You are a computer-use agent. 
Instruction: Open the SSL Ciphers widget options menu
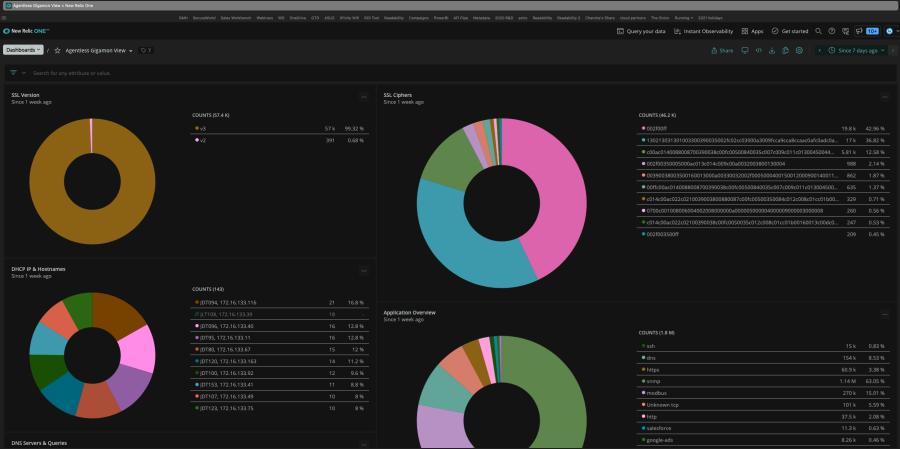[x=885, y=97]
